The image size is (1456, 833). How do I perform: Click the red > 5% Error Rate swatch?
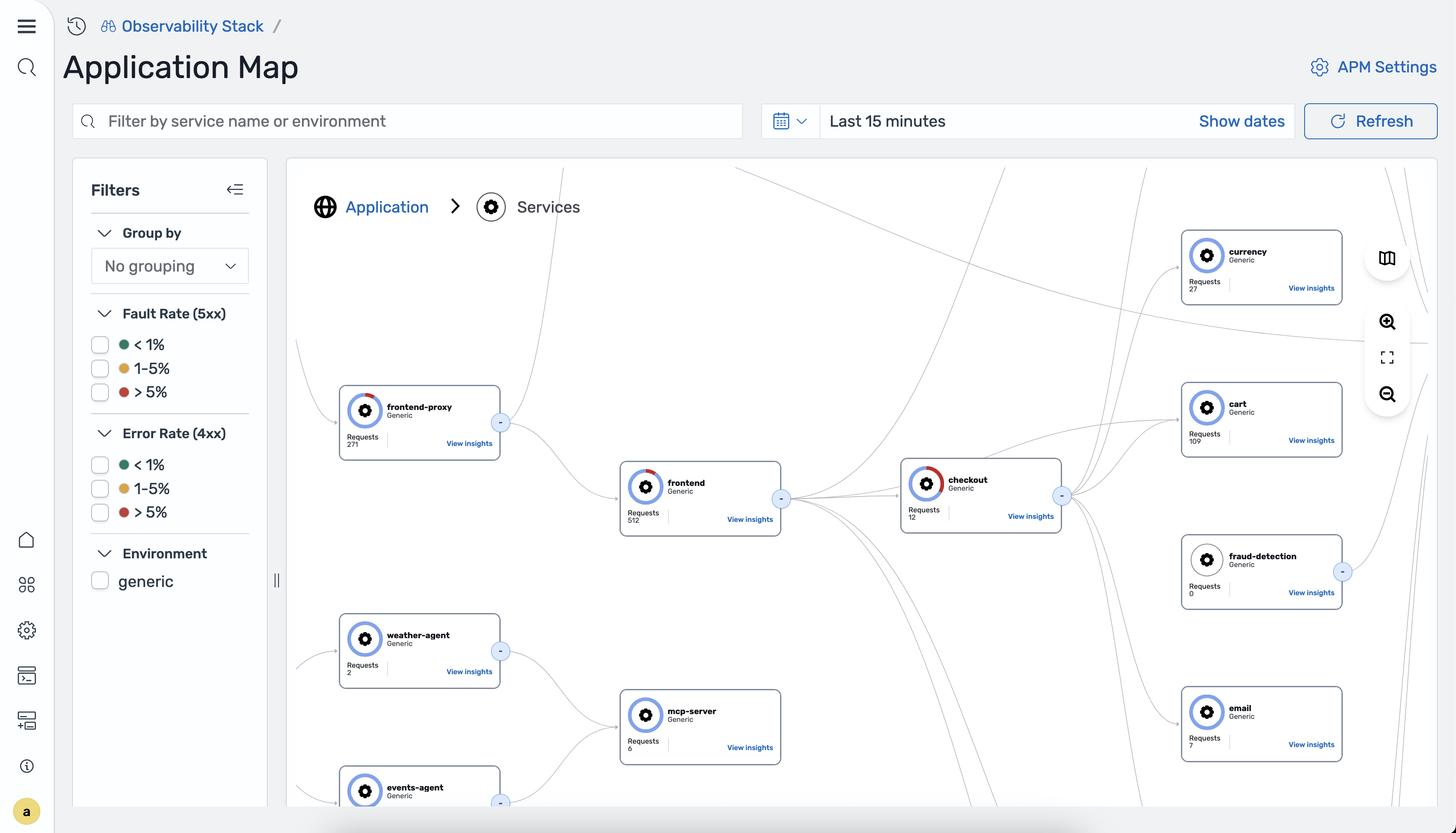pyautogui.click(x=124, y=512)
